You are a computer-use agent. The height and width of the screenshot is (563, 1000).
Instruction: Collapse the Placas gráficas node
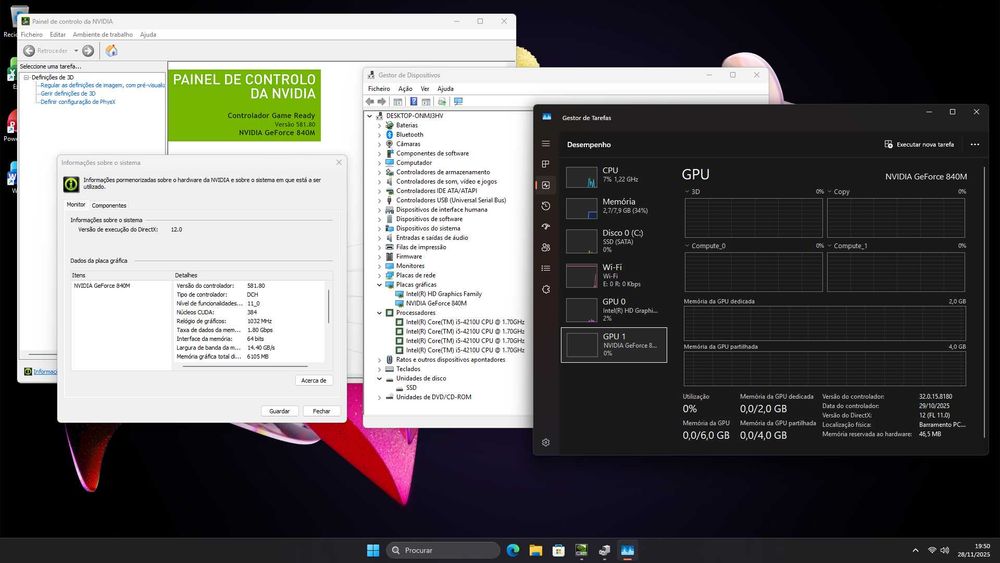point(379,285)
